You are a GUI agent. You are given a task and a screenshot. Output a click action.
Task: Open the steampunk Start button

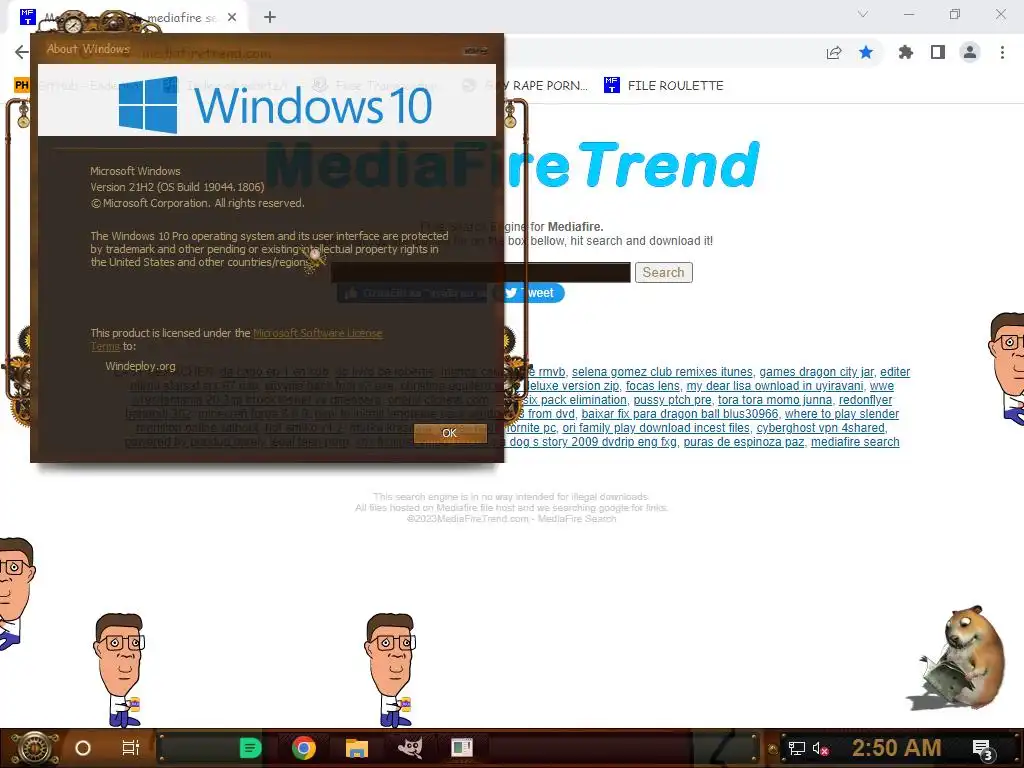click(34, 748)
